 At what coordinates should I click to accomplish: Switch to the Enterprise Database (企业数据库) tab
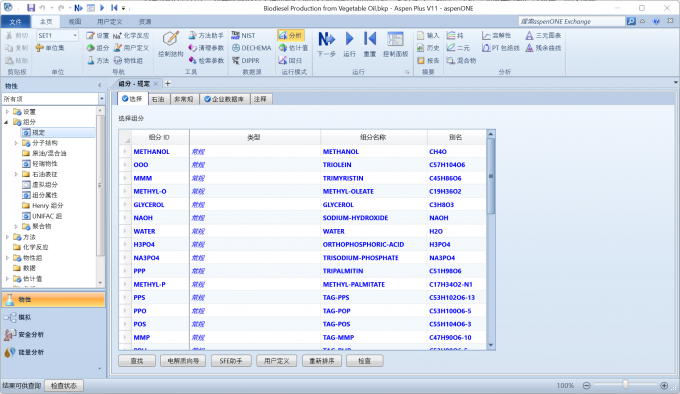tap(224, 99)
